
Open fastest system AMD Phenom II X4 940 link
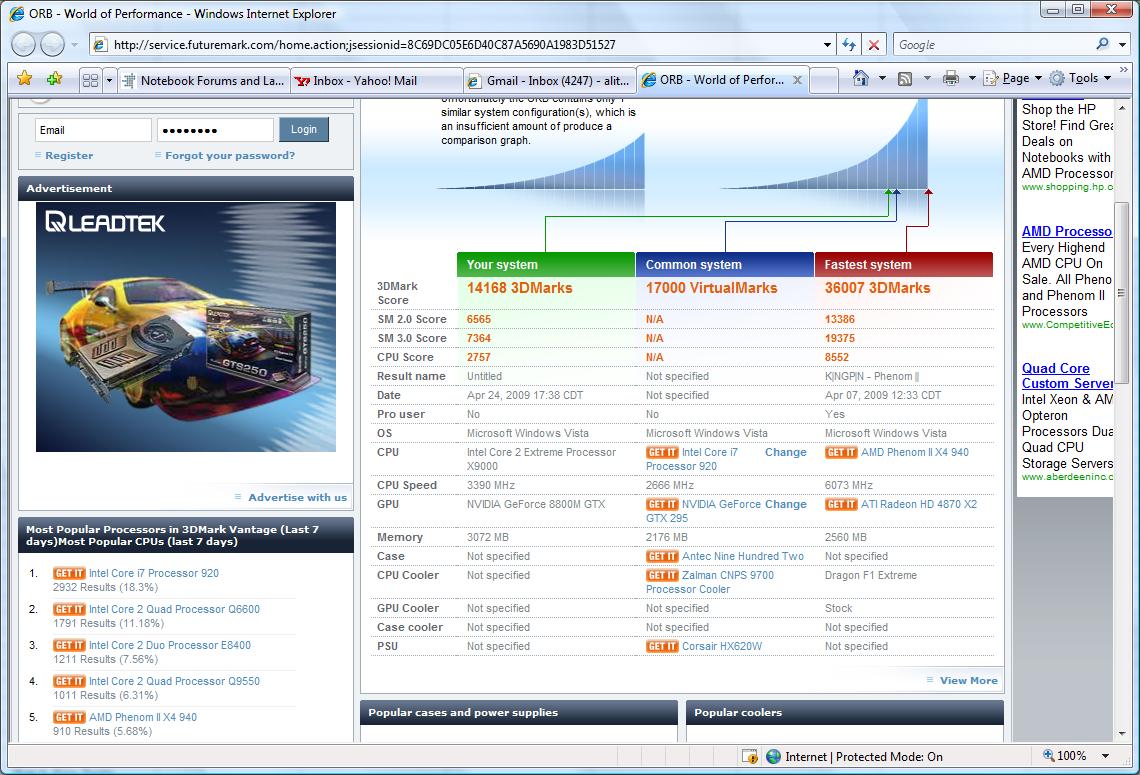(915, 452)
